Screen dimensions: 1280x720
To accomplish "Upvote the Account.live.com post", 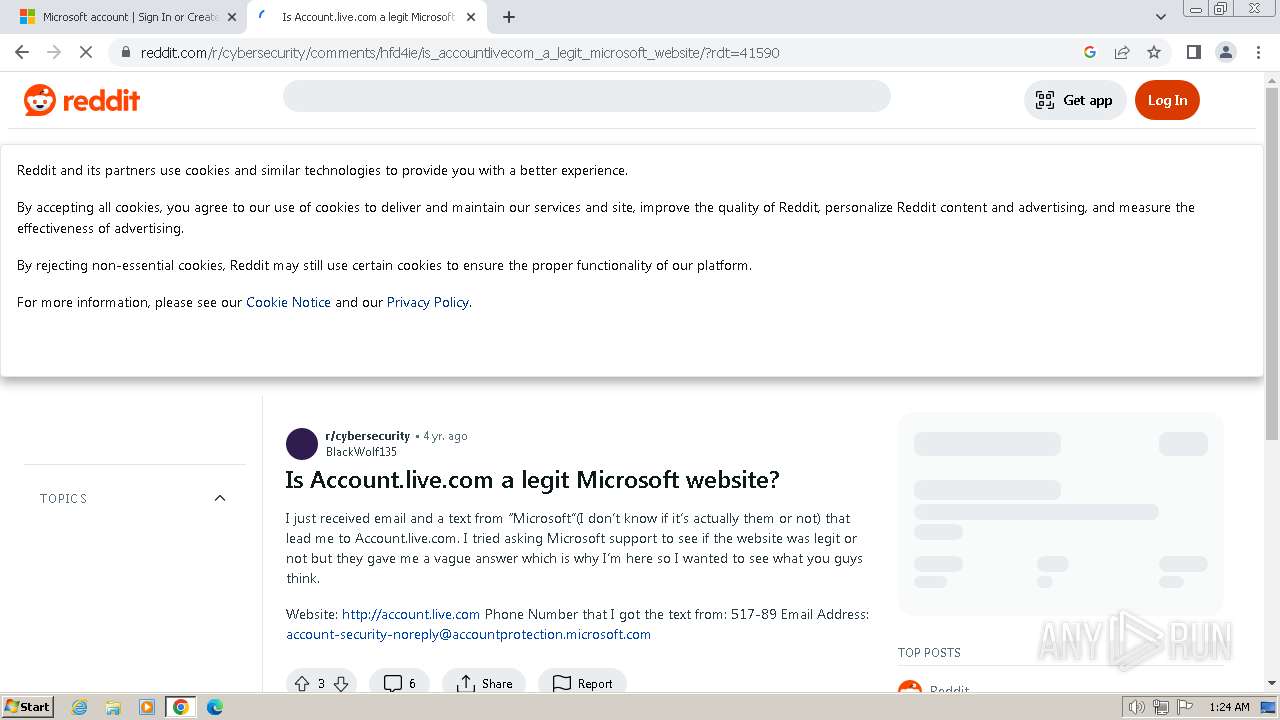I will pyautogui.click(x=302, y=684).
